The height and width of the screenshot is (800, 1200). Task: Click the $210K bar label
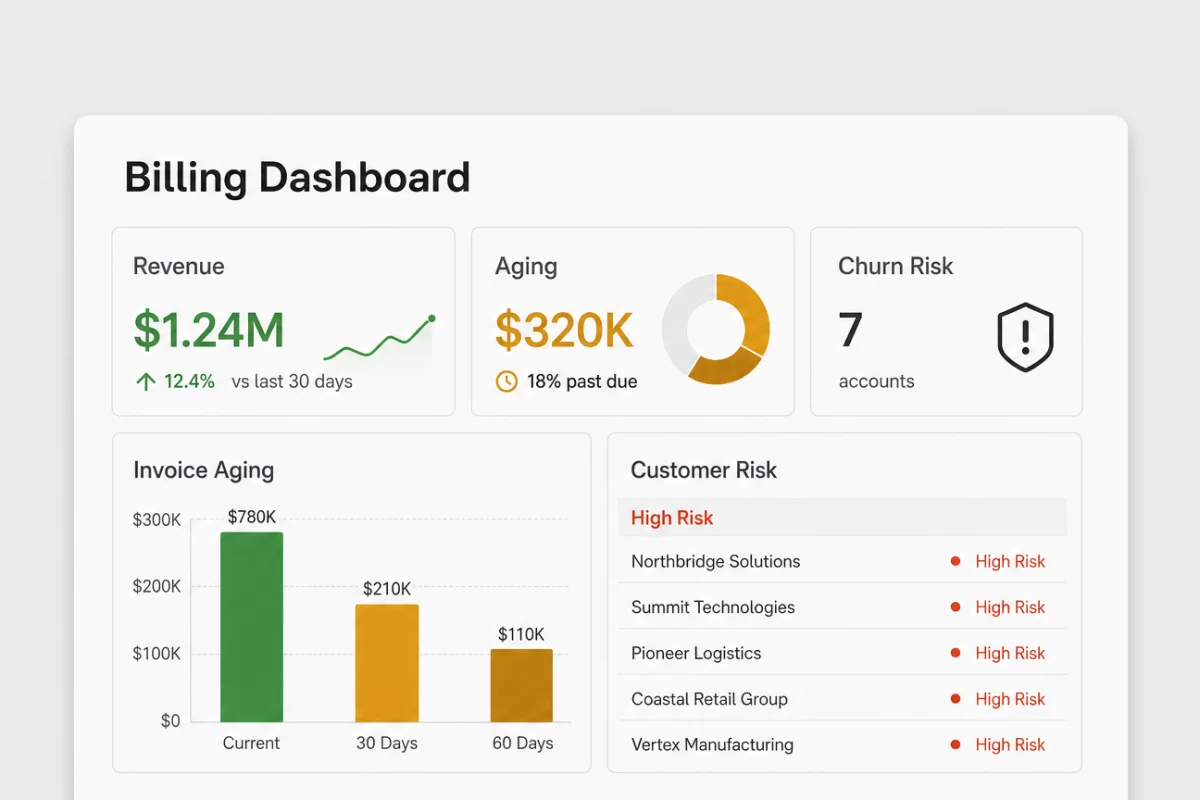(387, 589)
